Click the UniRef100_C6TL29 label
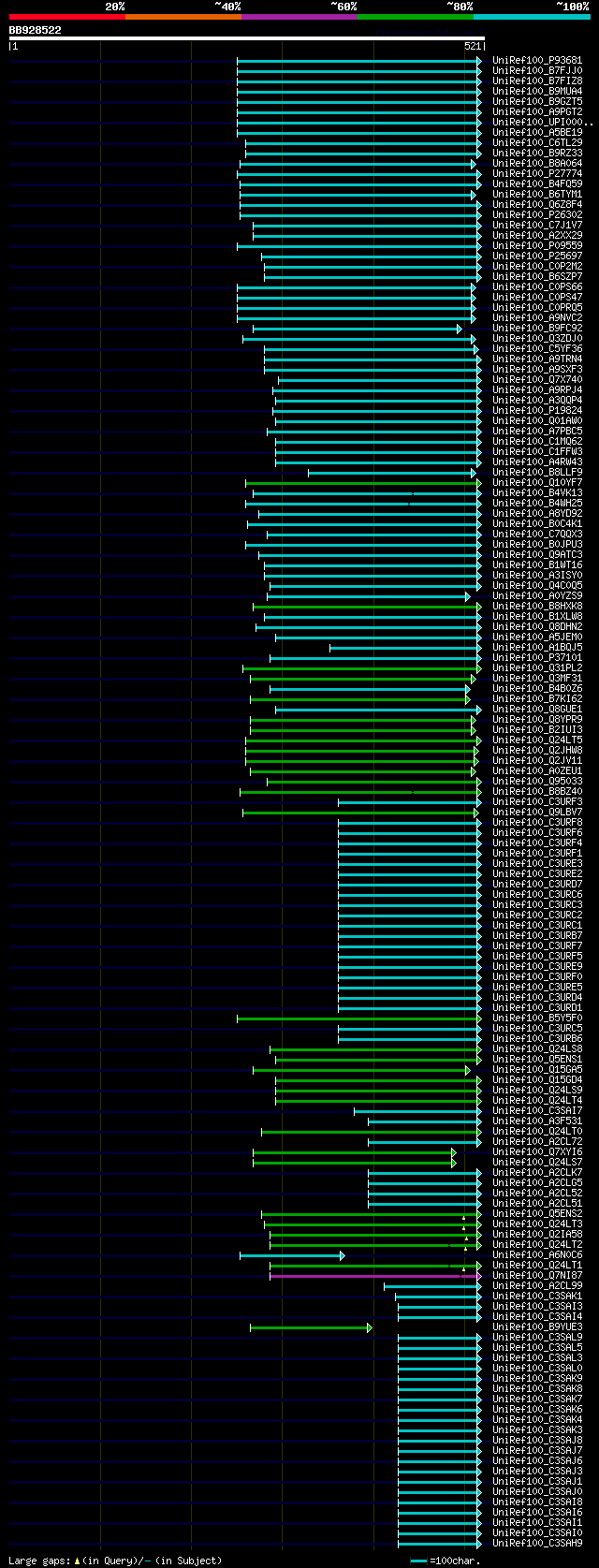Screen dimensions: 599x1568 [x=537, y=143]
